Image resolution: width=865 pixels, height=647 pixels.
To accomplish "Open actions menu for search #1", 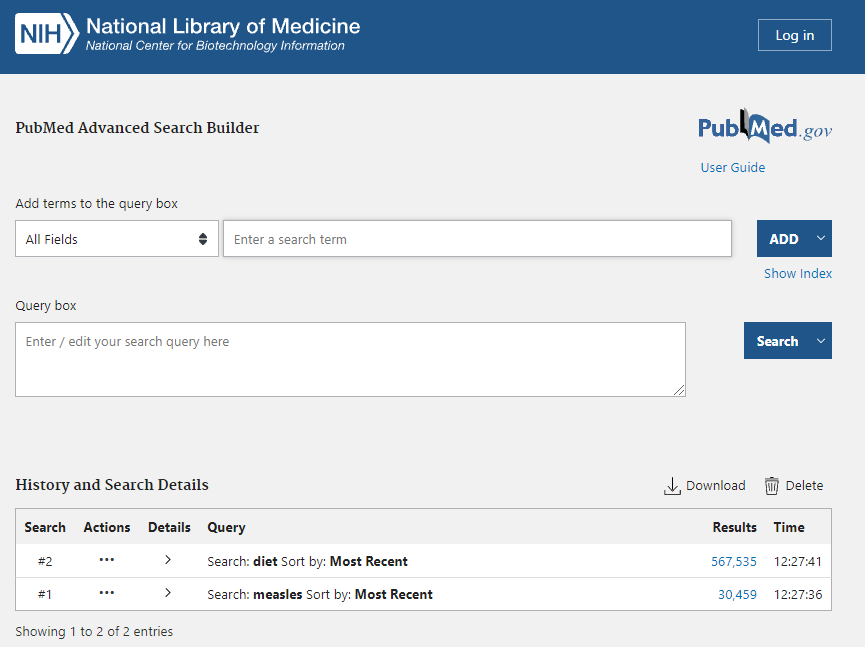I will click(107, 594).
